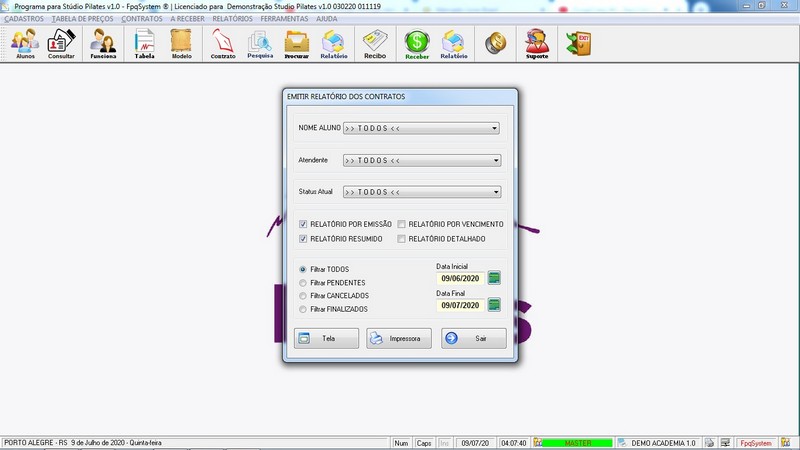Open the Recibo receipt icon
This screenshot has height=450, width=800.
tap(375, 44)
